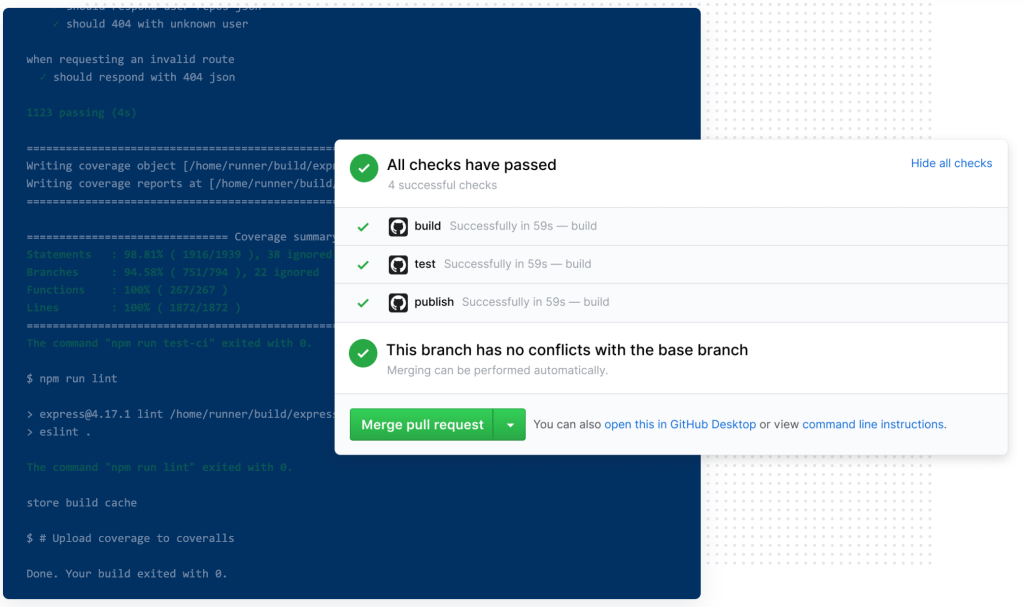The height and width of the screenshot is (607, 1024).
Task: Select the publish check name
Action: click(434, 302)
